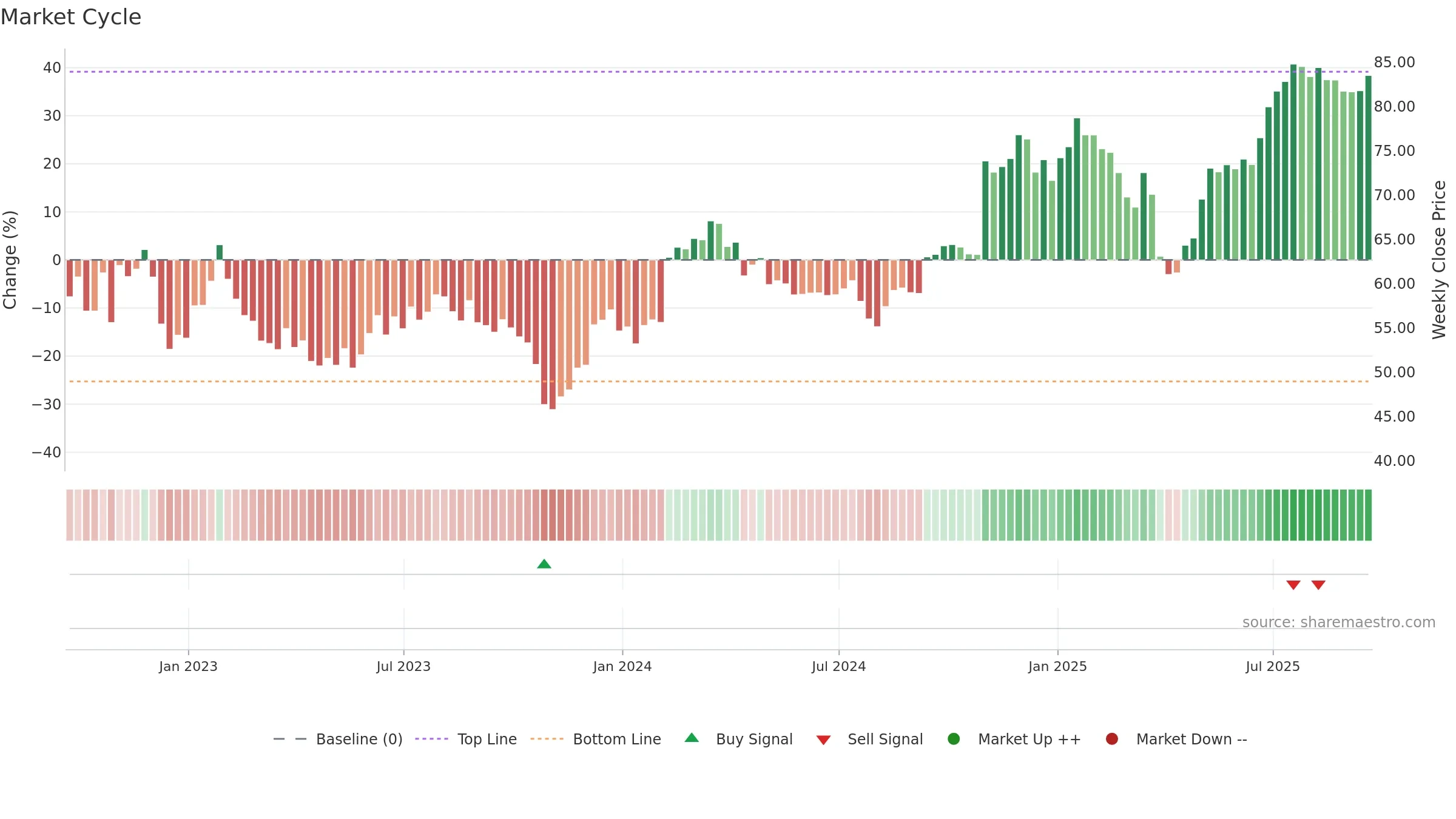Toggle the Sell Signal legend entry
Viewport: 1456px width, 819px height.
coord(869,739)
